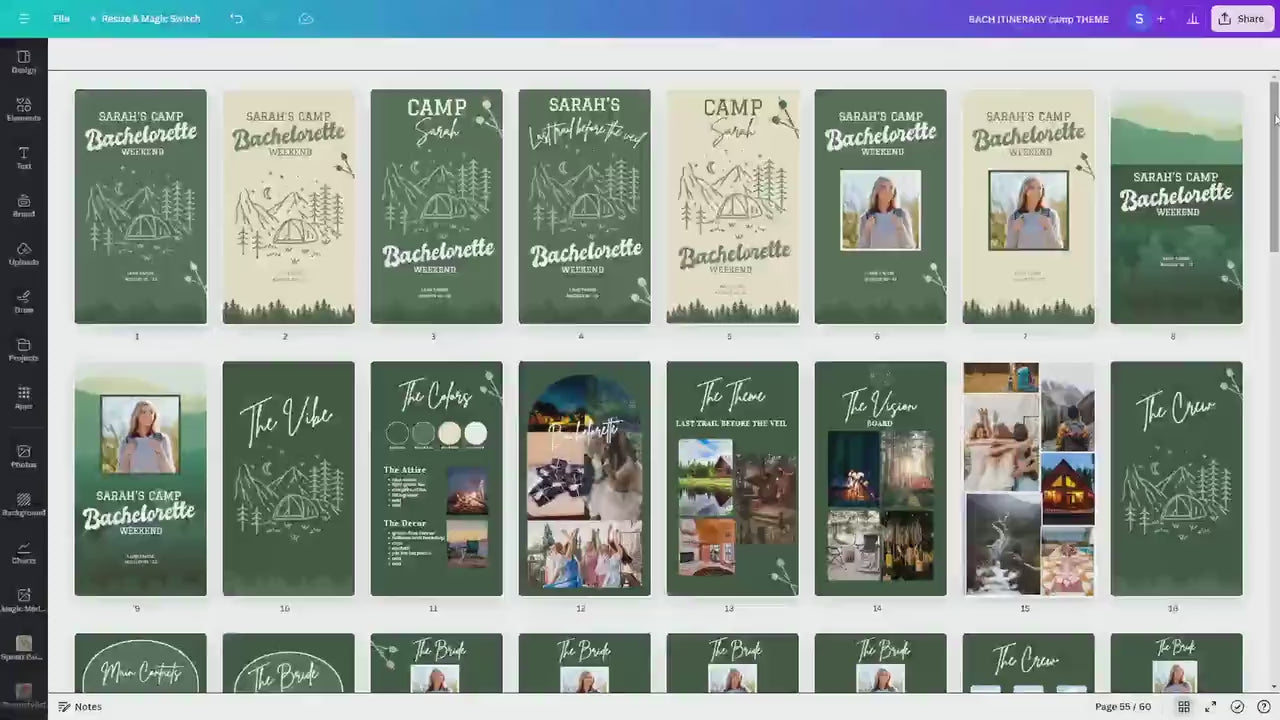
Task: Toggle fullscreen present mode
Action: pos(1210,707)
